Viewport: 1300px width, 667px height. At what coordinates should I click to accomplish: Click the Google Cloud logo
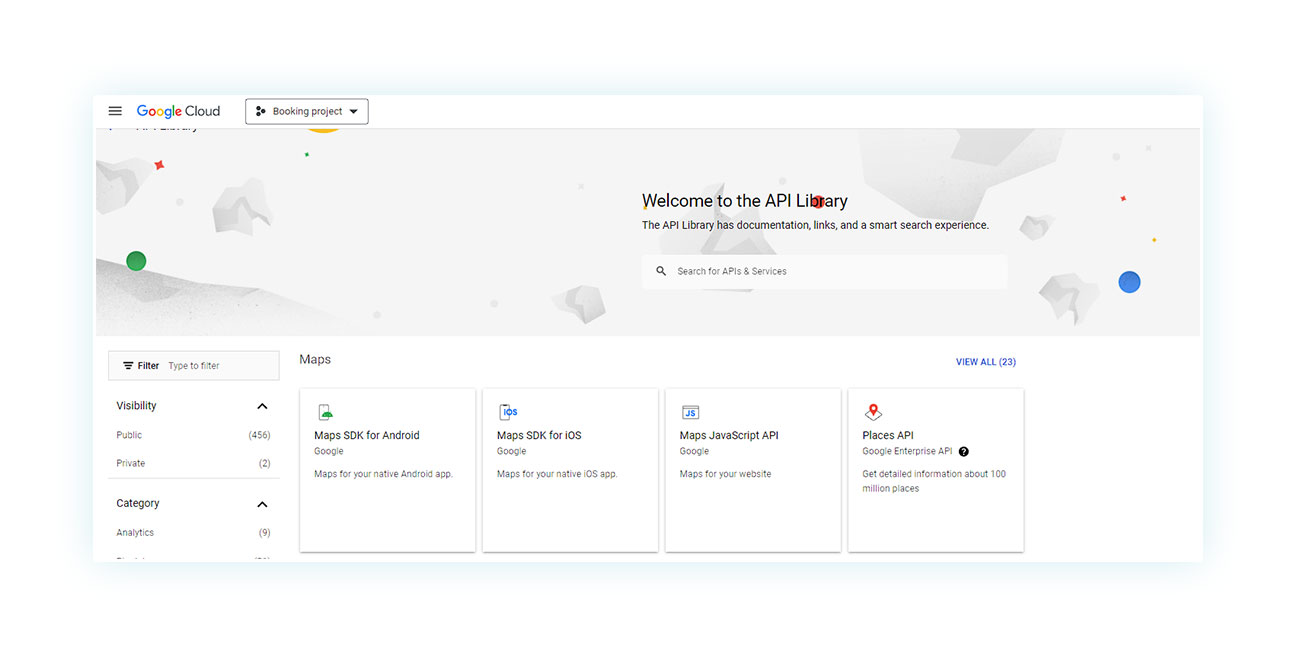click(x=178, y=111)
